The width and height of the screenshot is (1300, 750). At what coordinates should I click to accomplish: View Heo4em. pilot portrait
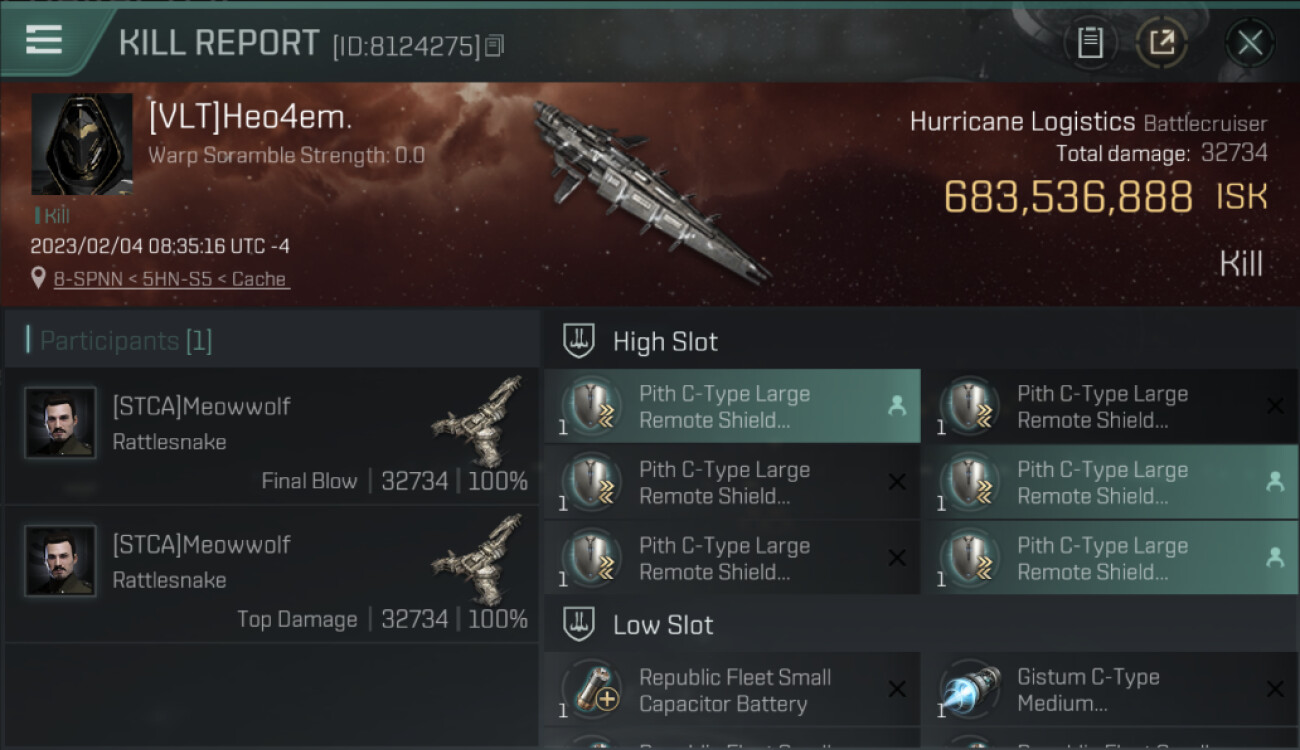point(82,144)
